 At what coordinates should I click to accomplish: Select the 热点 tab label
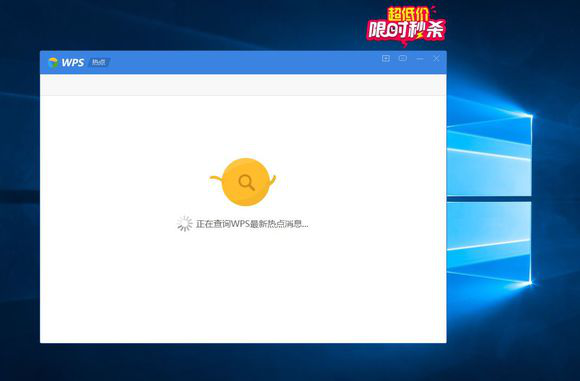click(99, 63)
